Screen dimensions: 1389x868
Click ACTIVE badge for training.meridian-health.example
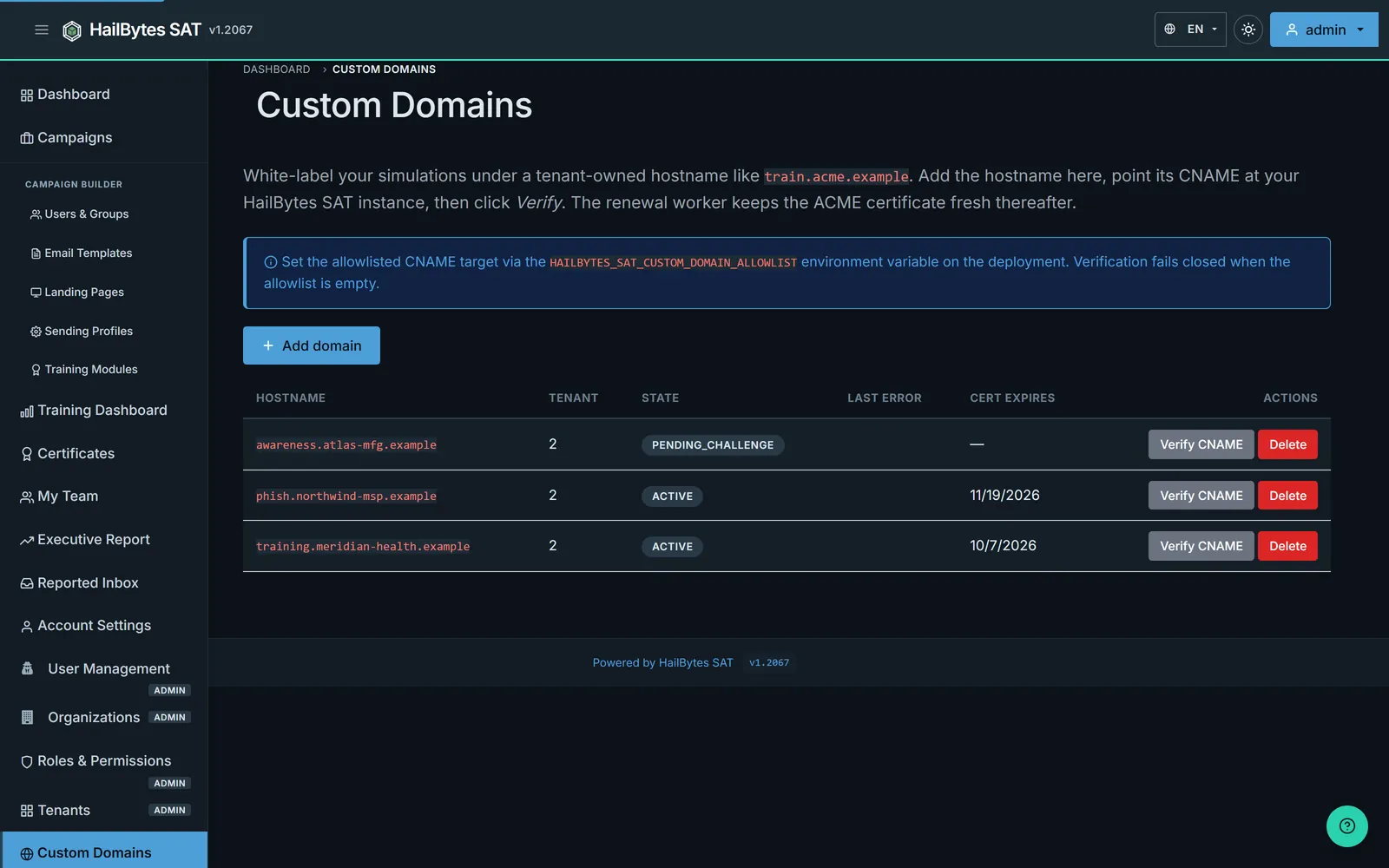(x=672, y=547)
